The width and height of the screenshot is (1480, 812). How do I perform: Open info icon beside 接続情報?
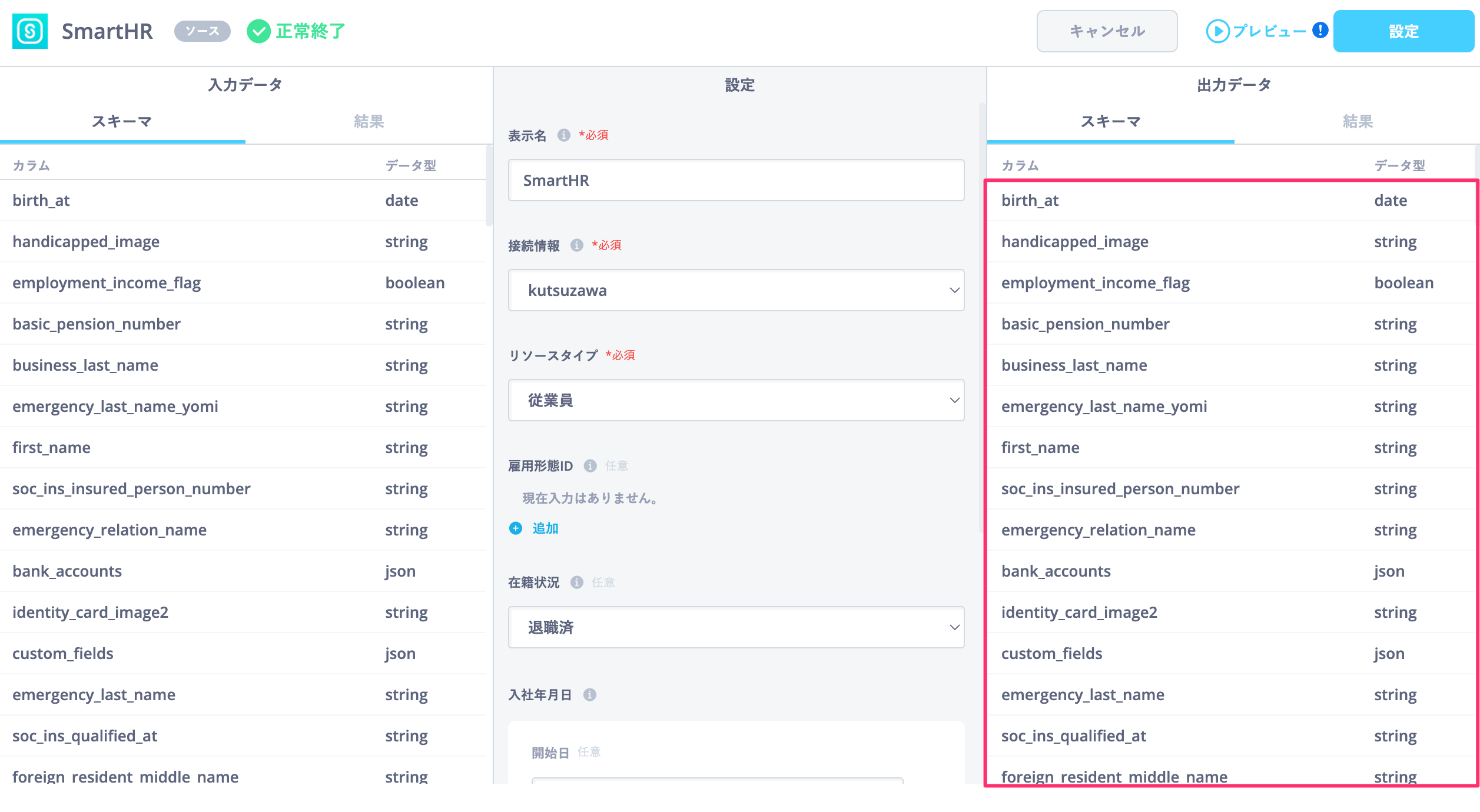[577, 245]
